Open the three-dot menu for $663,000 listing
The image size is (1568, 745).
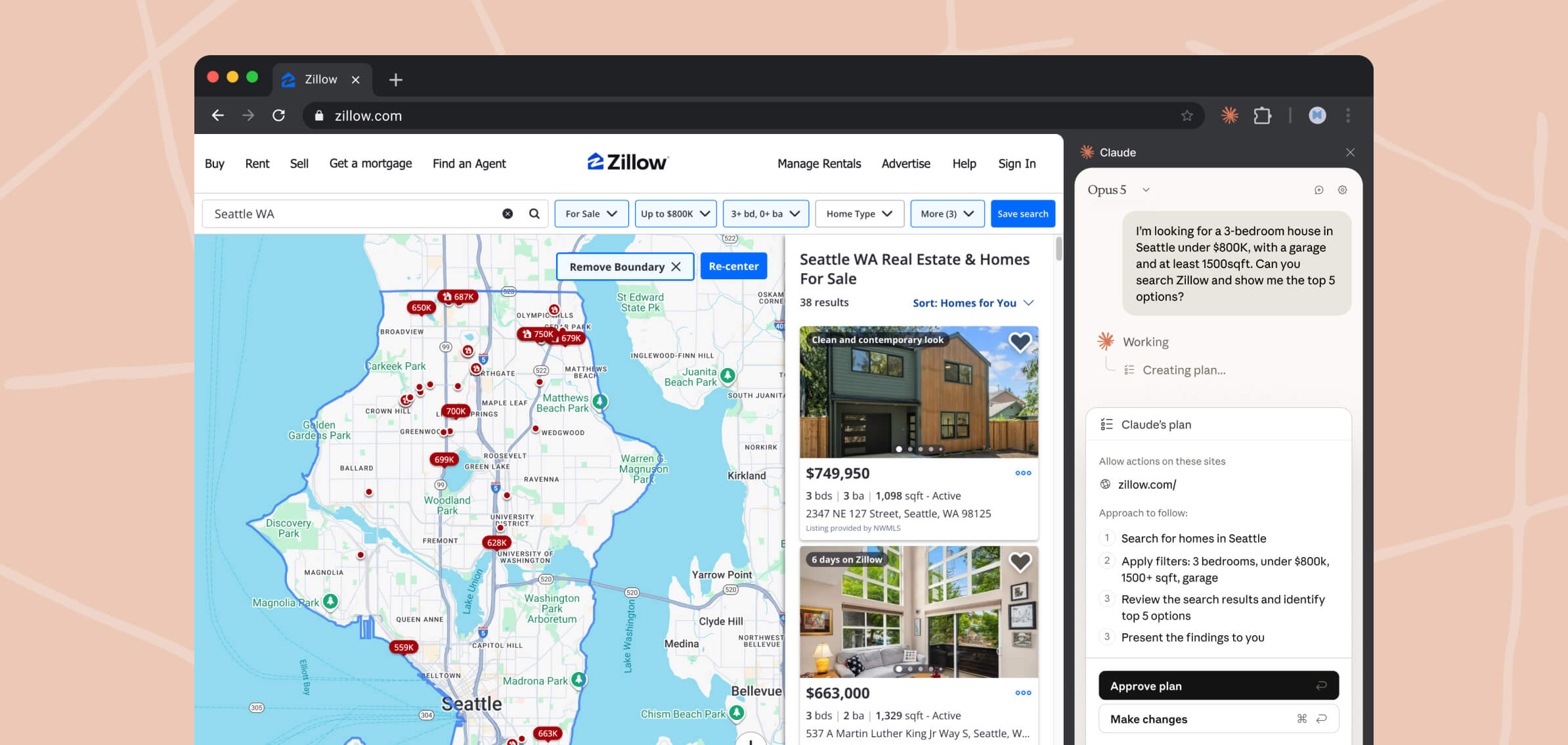tap(1023, 692)
